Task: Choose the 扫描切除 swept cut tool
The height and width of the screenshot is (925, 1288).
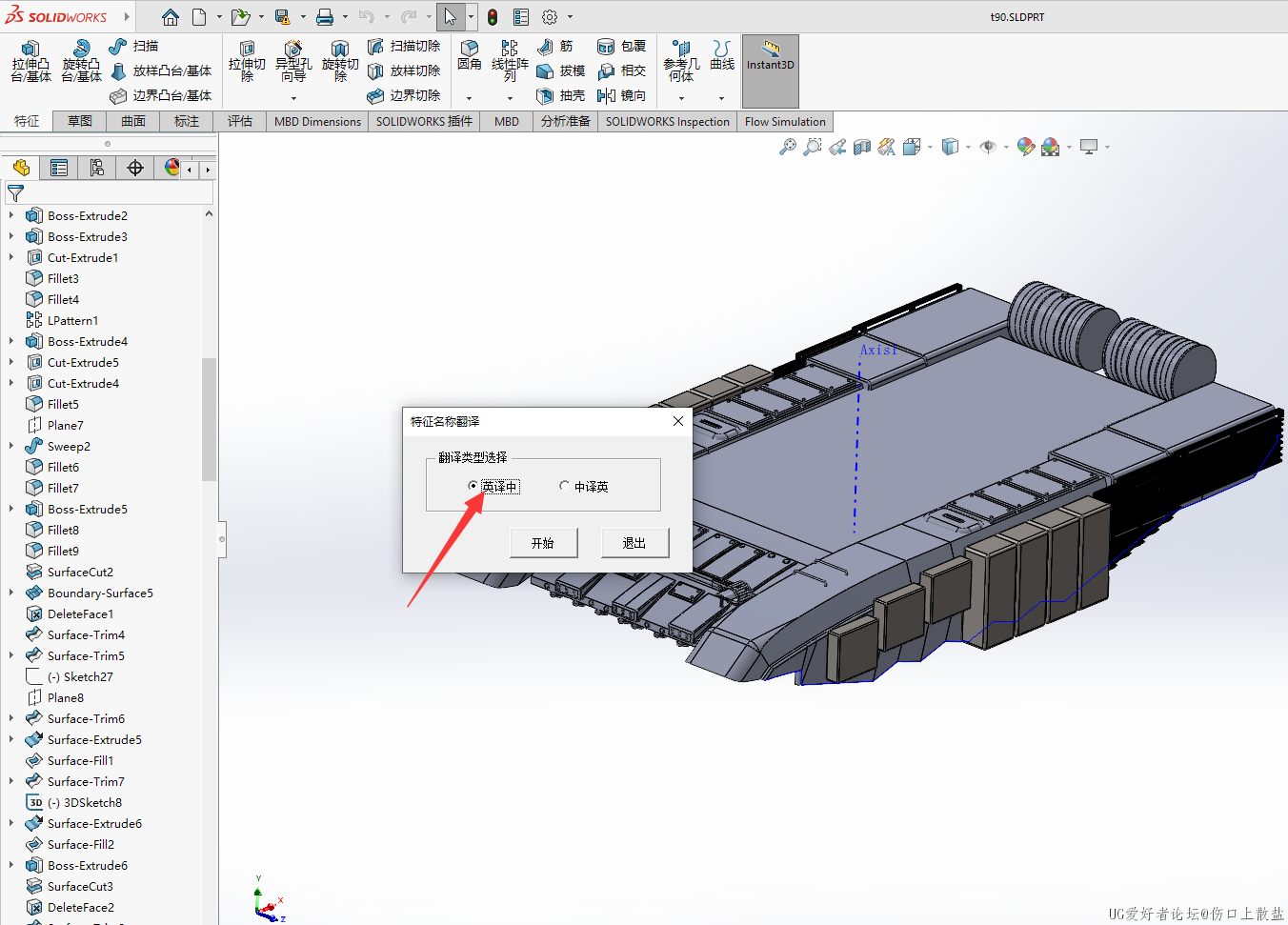Action: tap(404, 46)
